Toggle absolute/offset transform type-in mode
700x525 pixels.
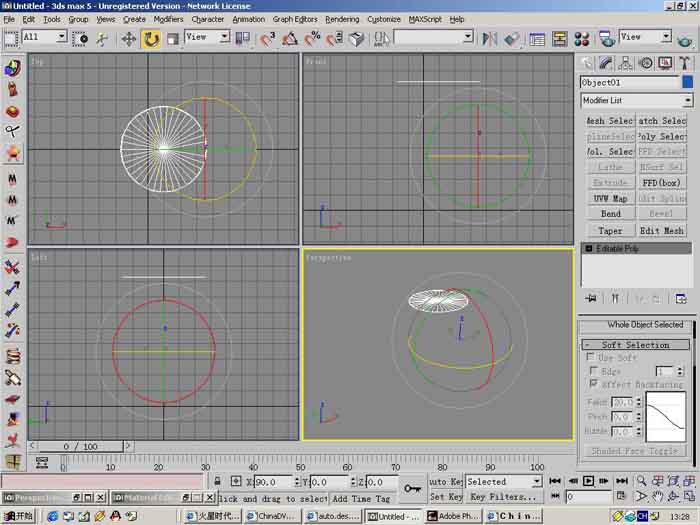(x=236, y=481)
